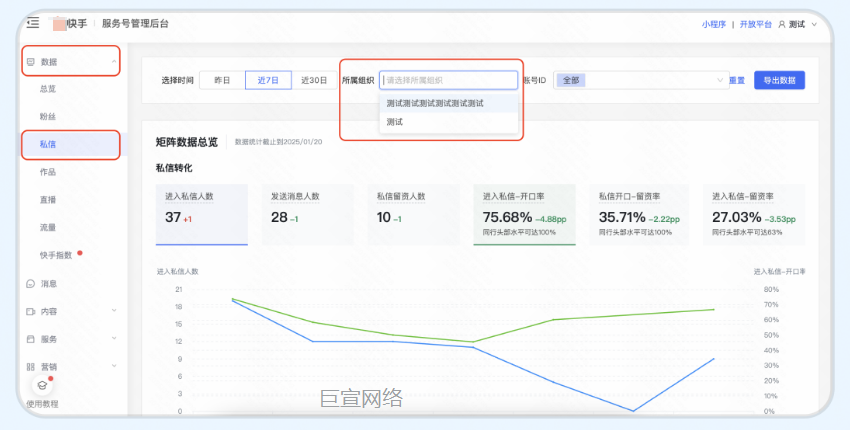Open the 小程序 link in header
This screenshot has height=430, width=850.
click(714, 23)
